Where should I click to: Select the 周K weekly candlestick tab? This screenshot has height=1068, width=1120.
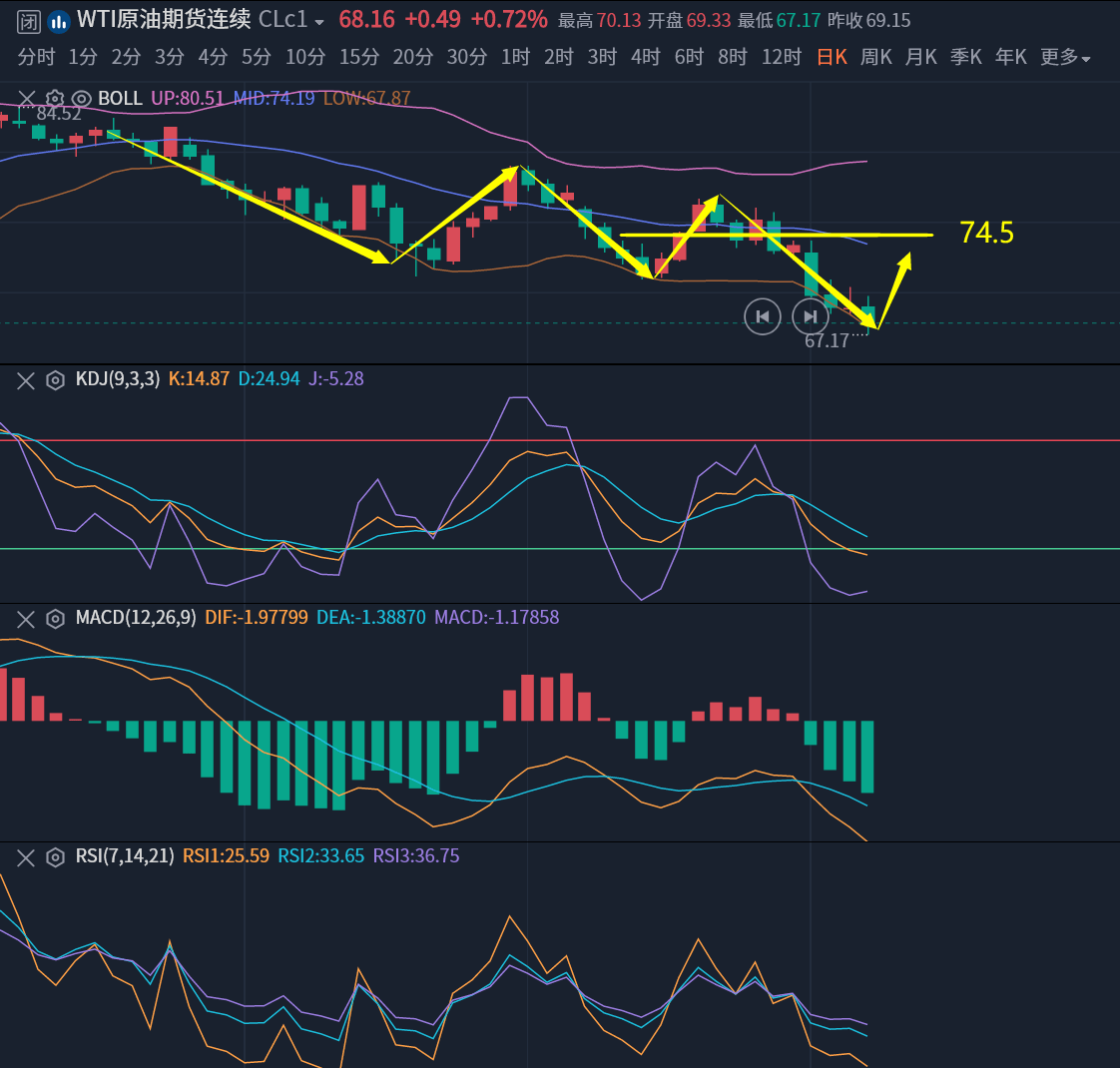[875, 57]
